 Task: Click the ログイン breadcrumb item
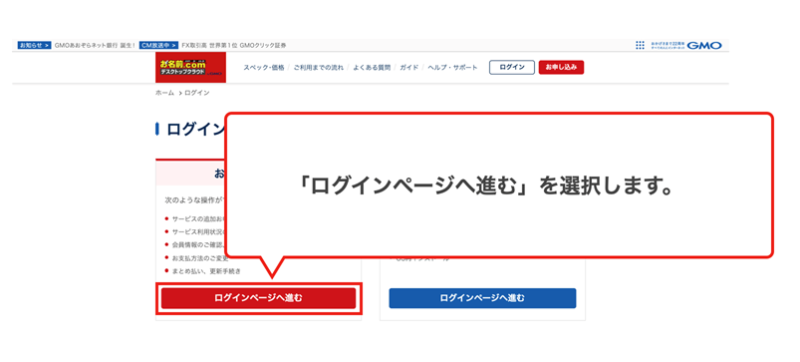coord(197,93)
